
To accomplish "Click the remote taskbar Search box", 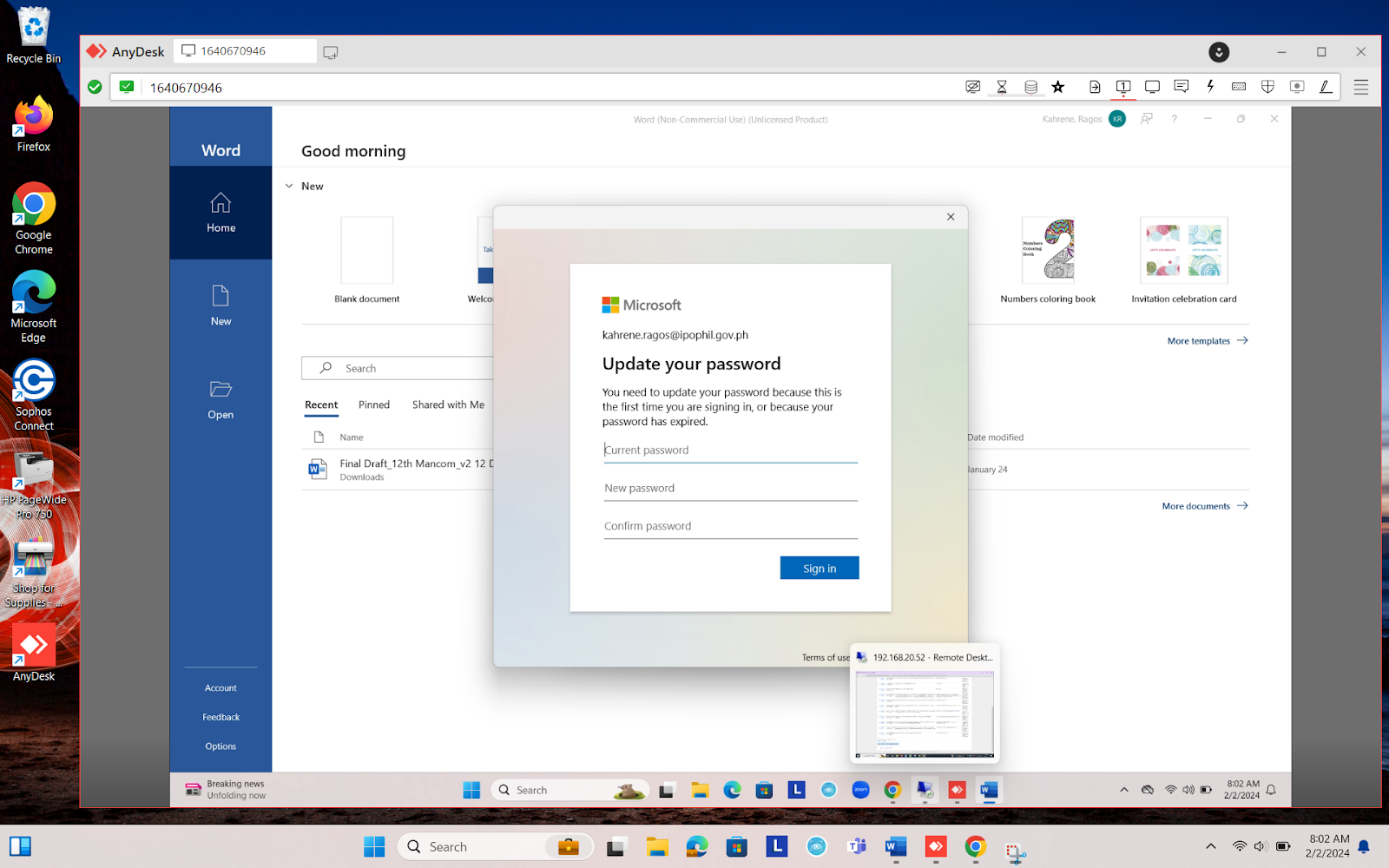I will tap(570, 790).
